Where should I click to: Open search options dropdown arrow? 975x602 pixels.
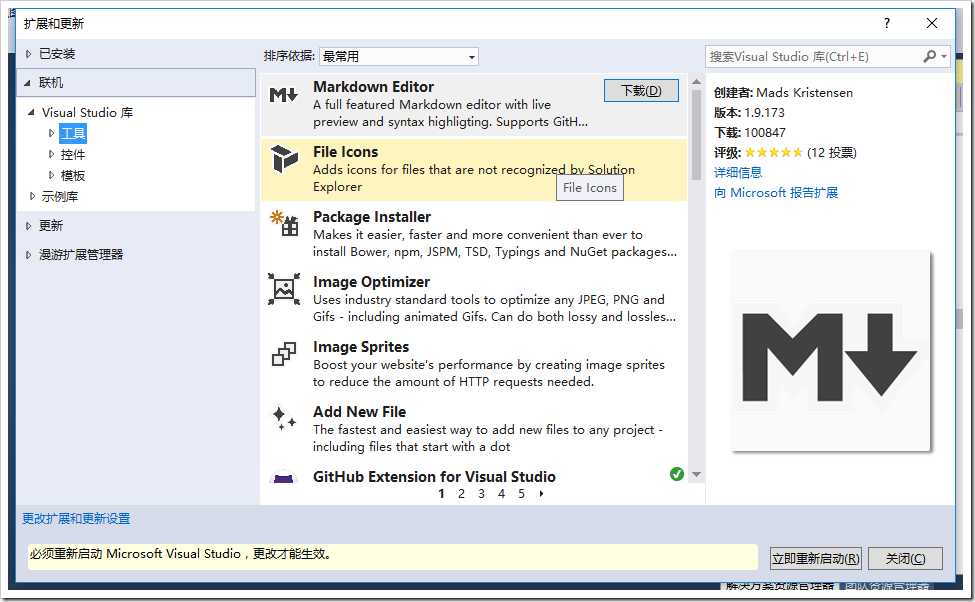944,57
